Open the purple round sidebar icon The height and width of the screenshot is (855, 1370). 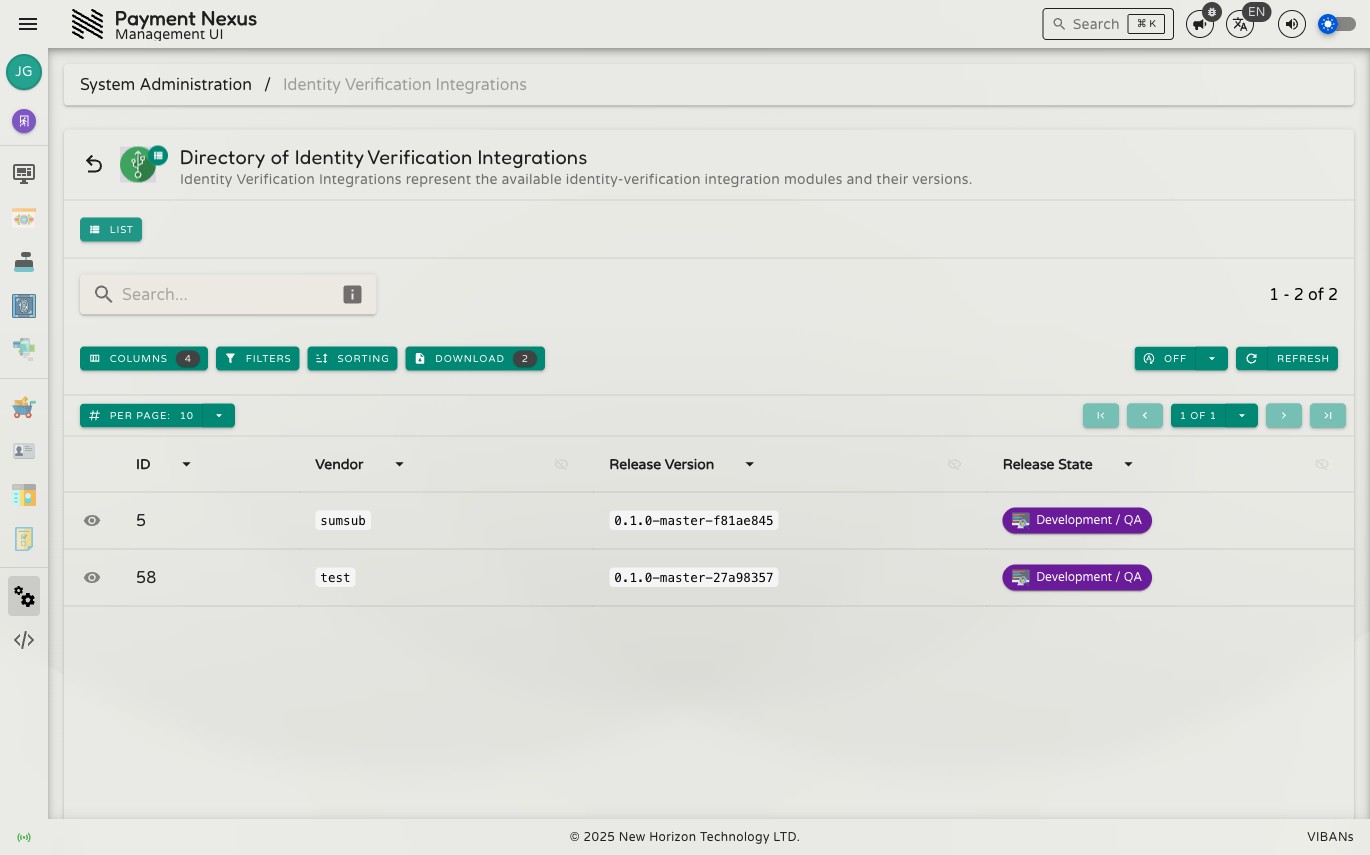click(24, 121)
